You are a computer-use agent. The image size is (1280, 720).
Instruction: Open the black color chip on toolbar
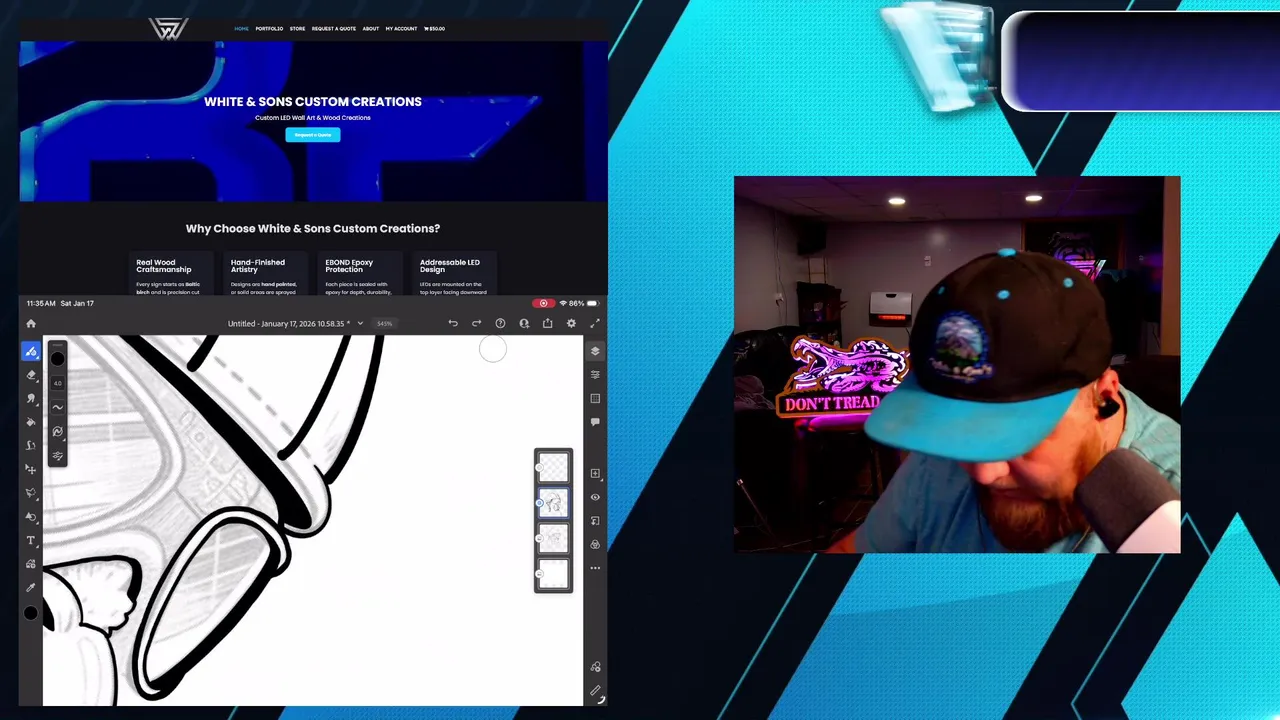coord(31,614)
